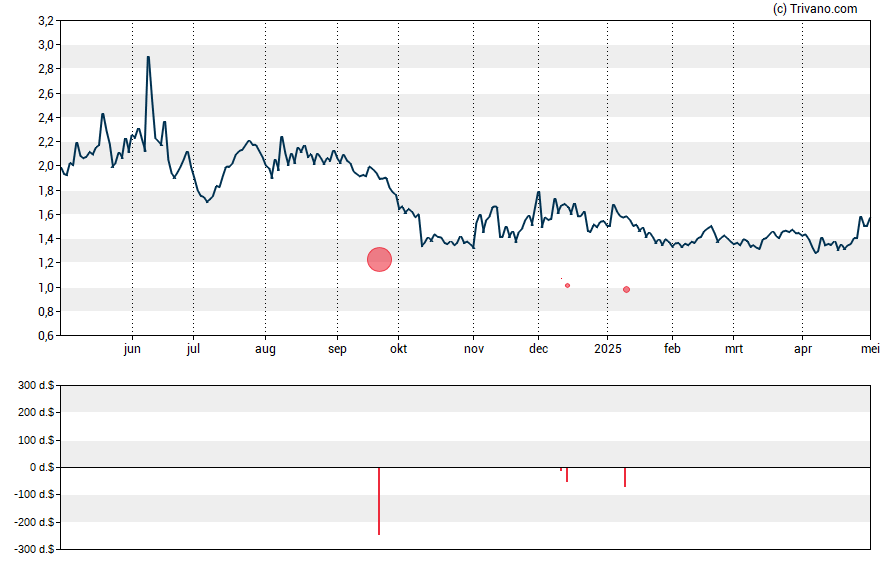This screenshot has width=888, height=565.
Task: Click the '3,2' price axis value
Action: 46,21
